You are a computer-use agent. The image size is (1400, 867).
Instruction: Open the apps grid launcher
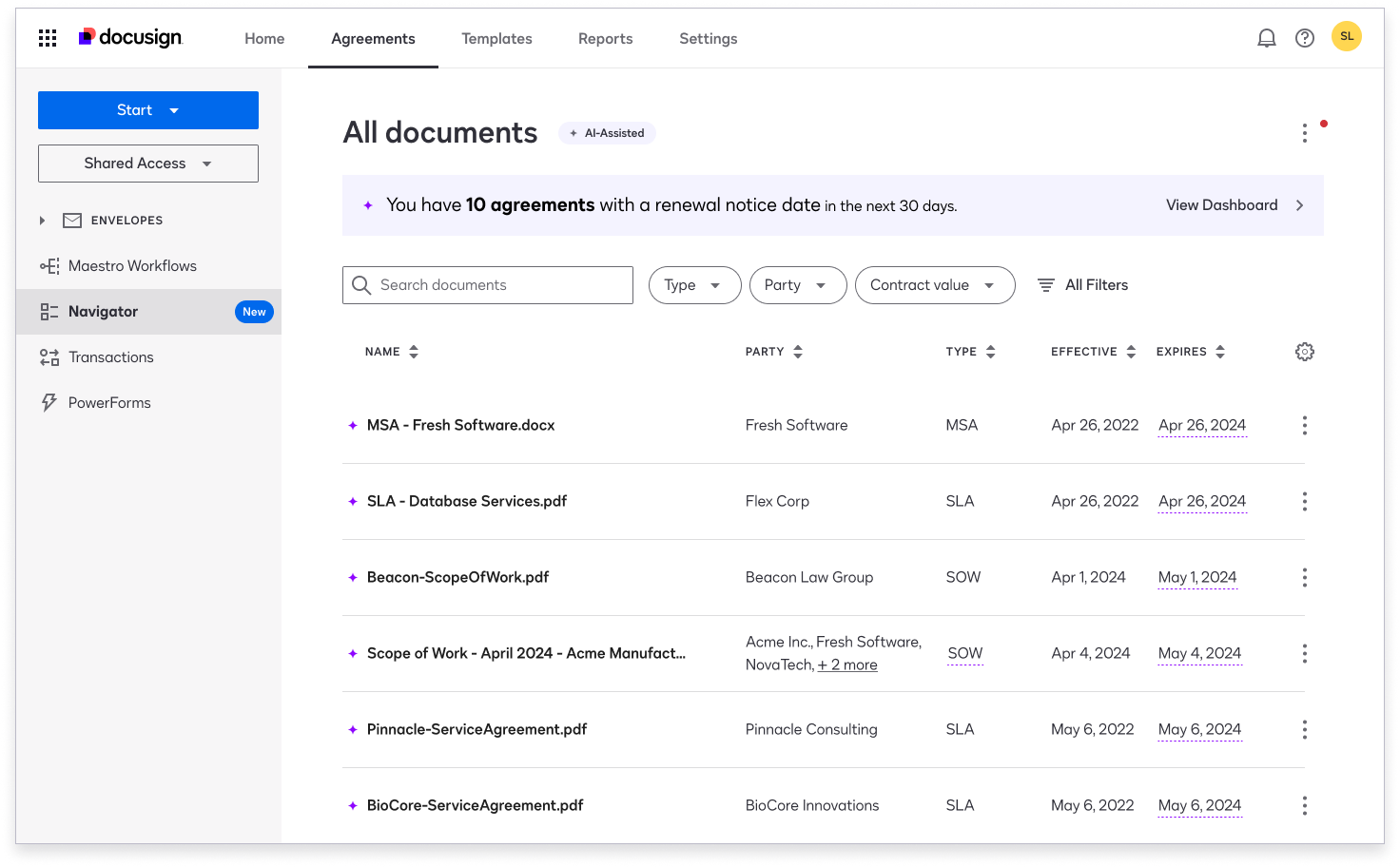(47, 37)
